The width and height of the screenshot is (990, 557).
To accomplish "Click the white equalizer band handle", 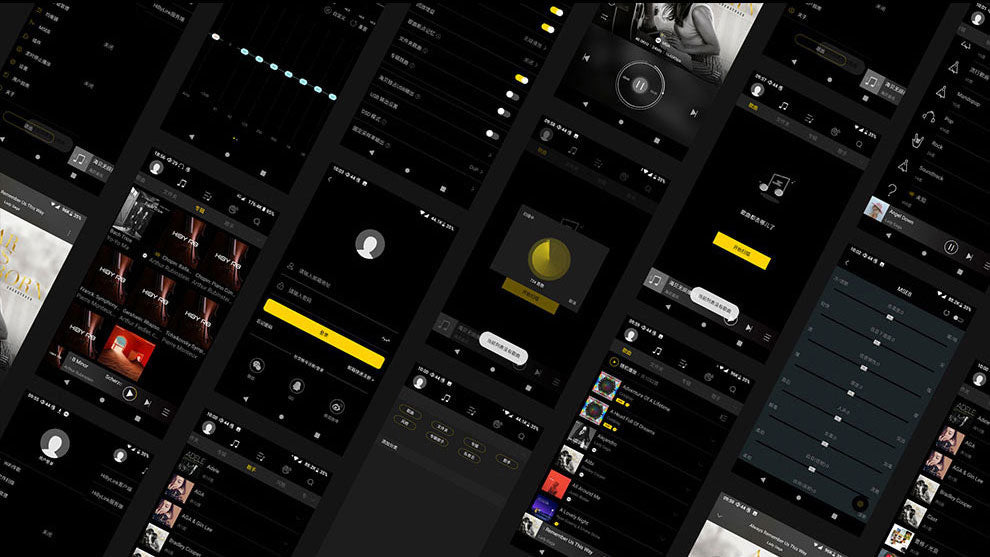I will (x=215, y=37).
